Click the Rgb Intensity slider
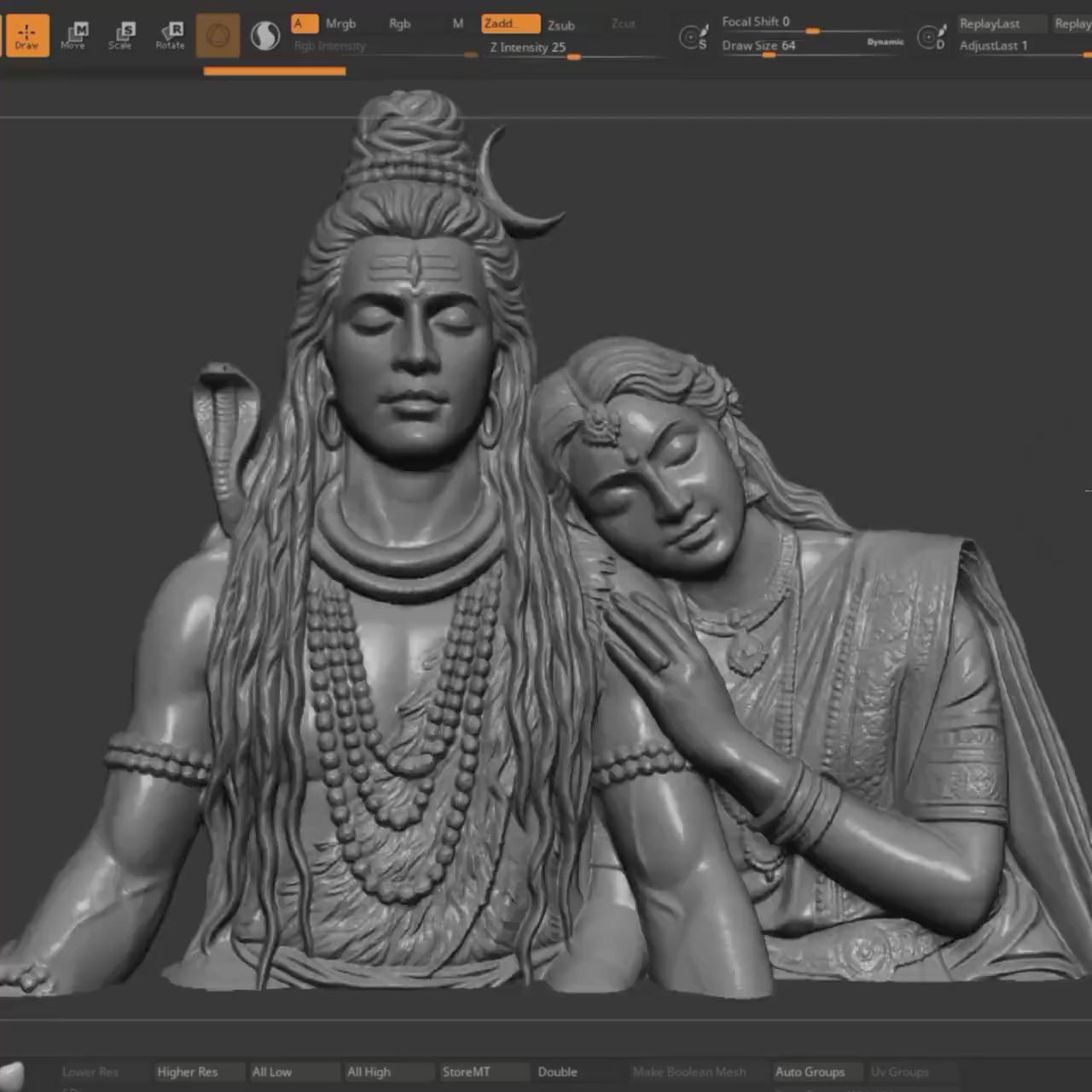This screenshot has height=1092, width=1092. click(385, 46)
